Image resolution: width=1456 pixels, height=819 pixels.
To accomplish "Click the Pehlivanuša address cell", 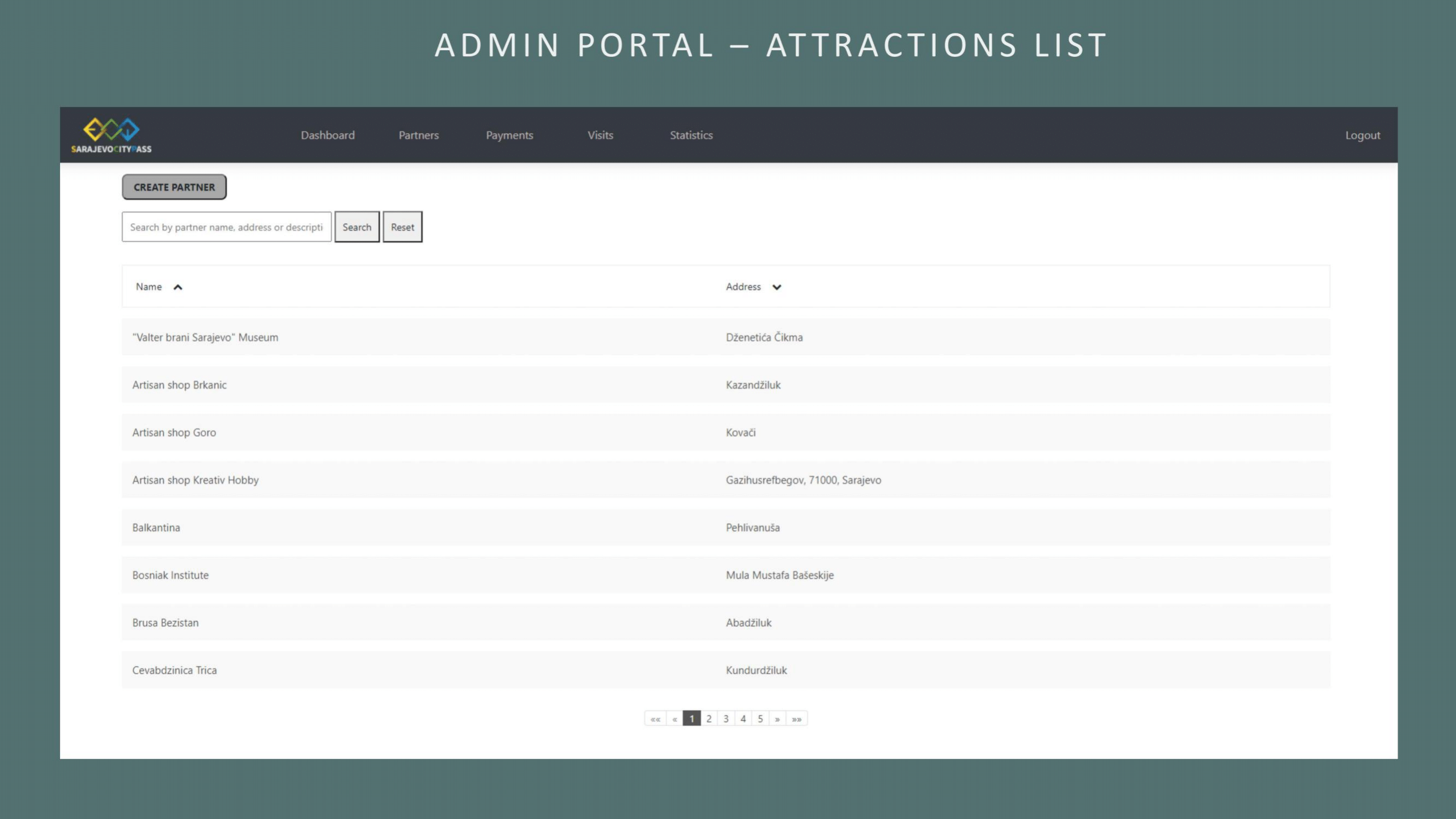I will 752,527.
